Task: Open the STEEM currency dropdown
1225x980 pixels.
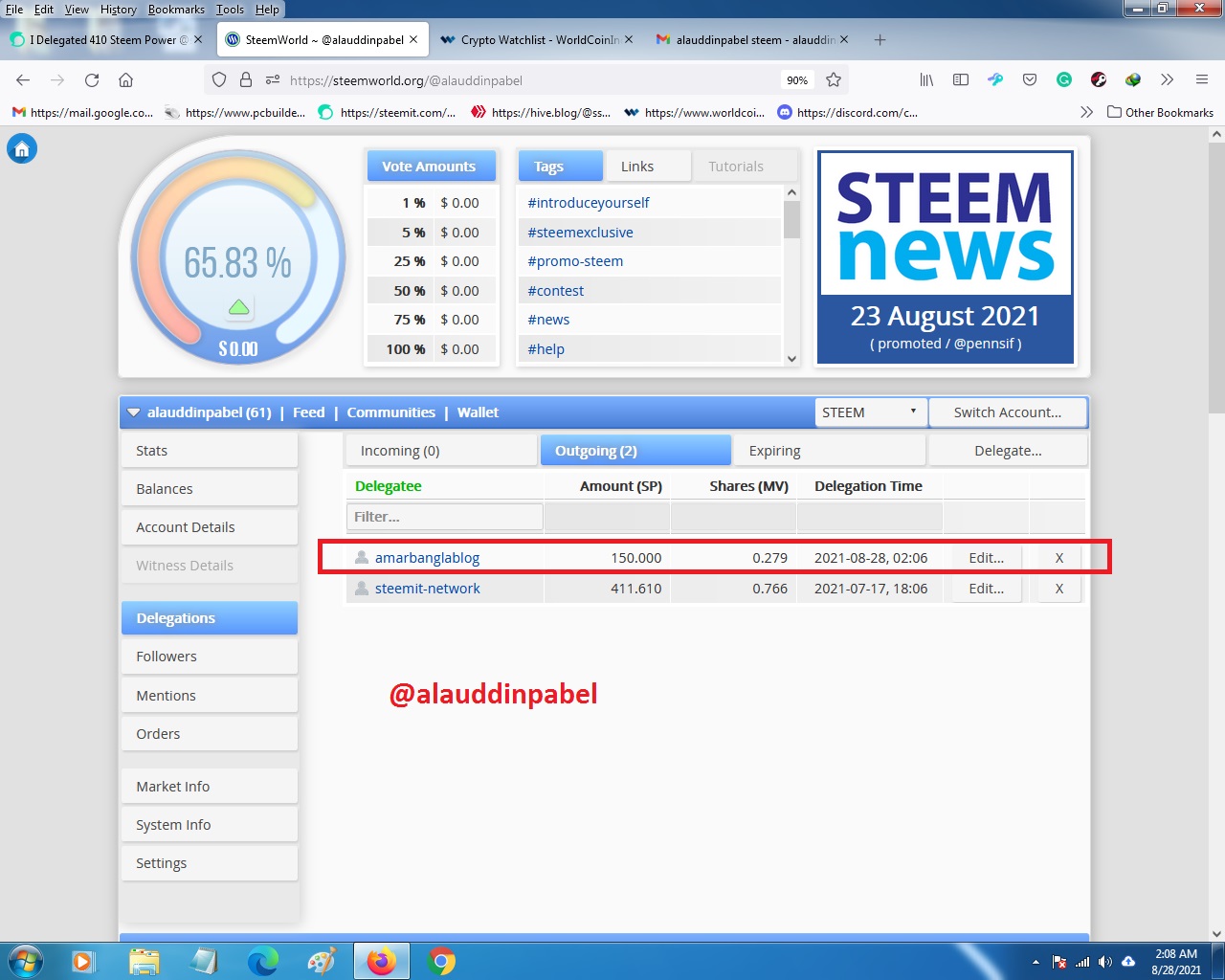Action: (x=870, y=412)
